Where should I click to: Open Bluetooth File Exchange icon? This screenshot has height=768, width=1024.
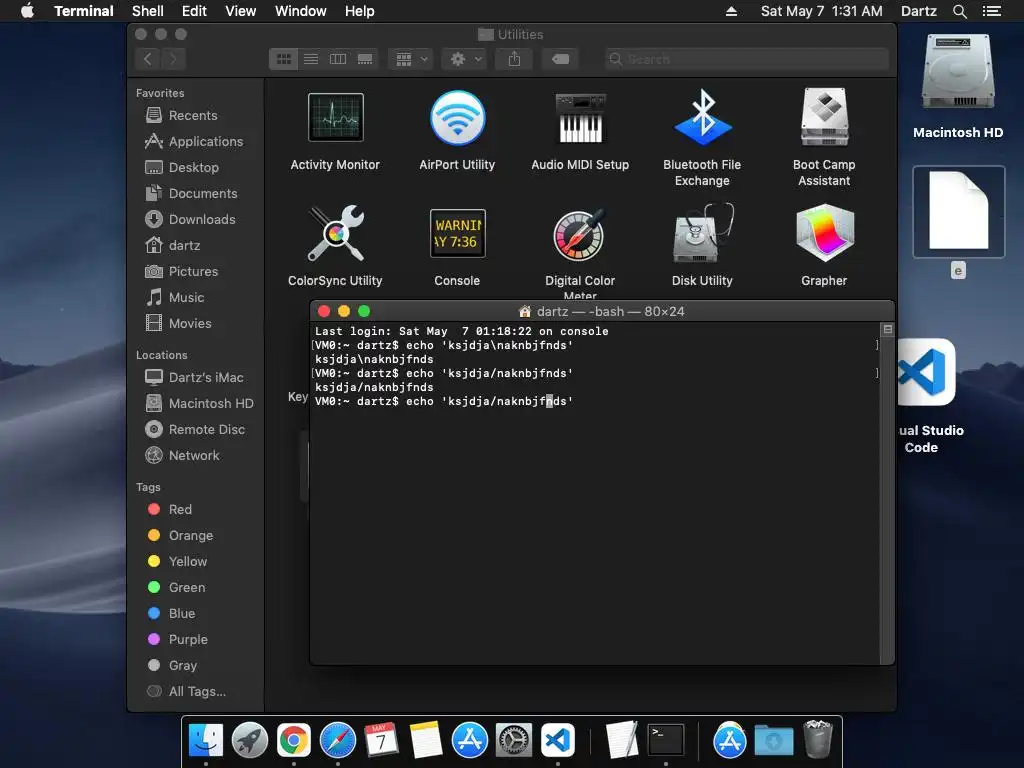click(702, 118)
